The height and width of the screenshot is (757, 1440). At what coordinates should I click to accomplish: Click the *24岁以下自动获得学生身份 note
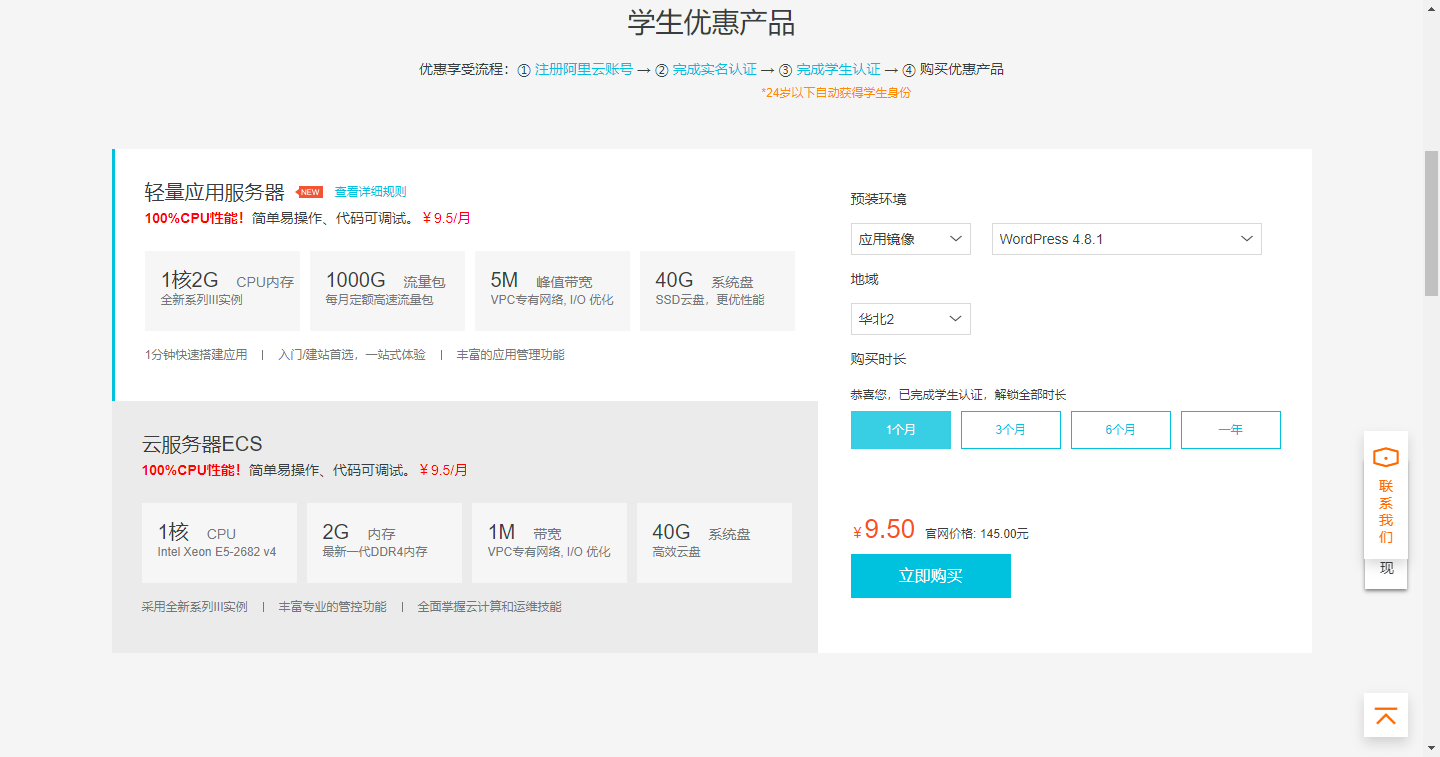(836, 93)
